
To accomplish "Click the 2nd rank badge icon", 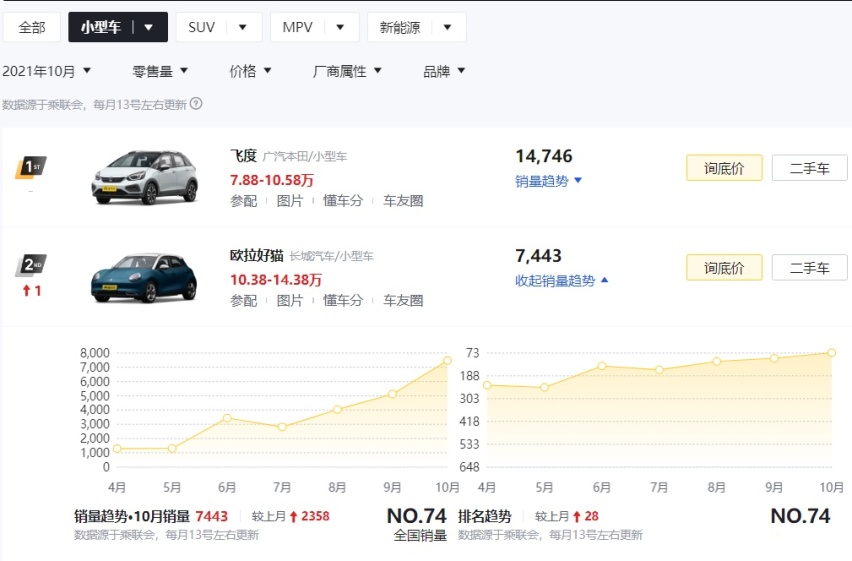I will [30, 265].
